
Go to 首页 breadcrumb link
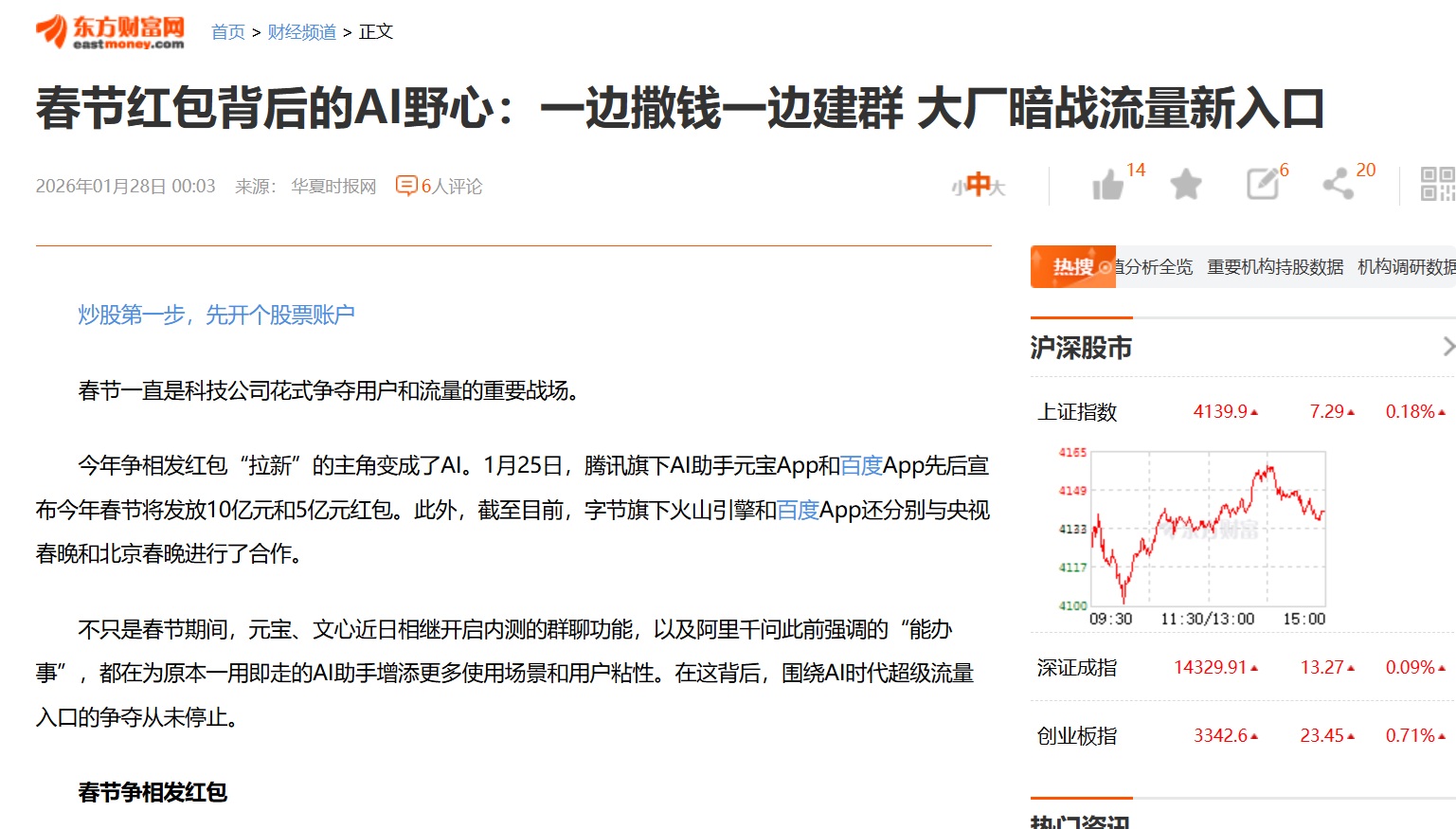pyautogui.click(x=228, y=32)
